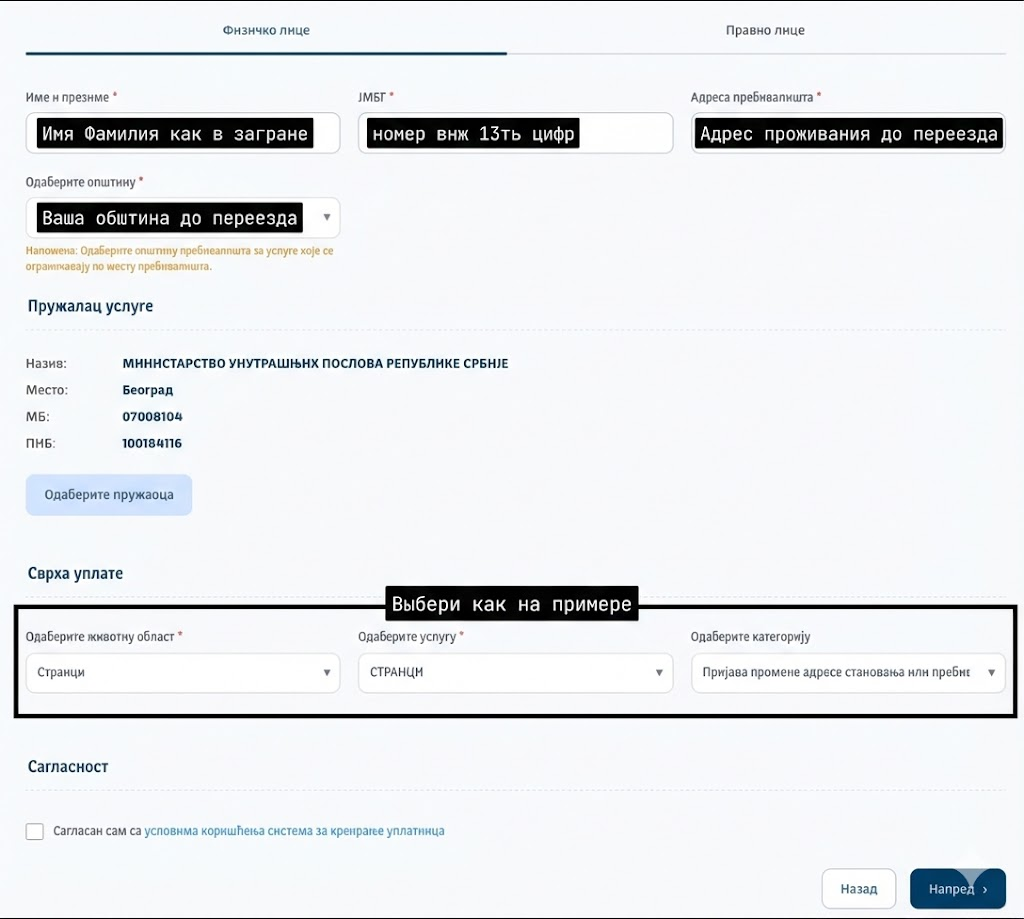This screenshot has width=1024, height=919.
Task: Switch to the Физичко лице tab
Action: 266,30
